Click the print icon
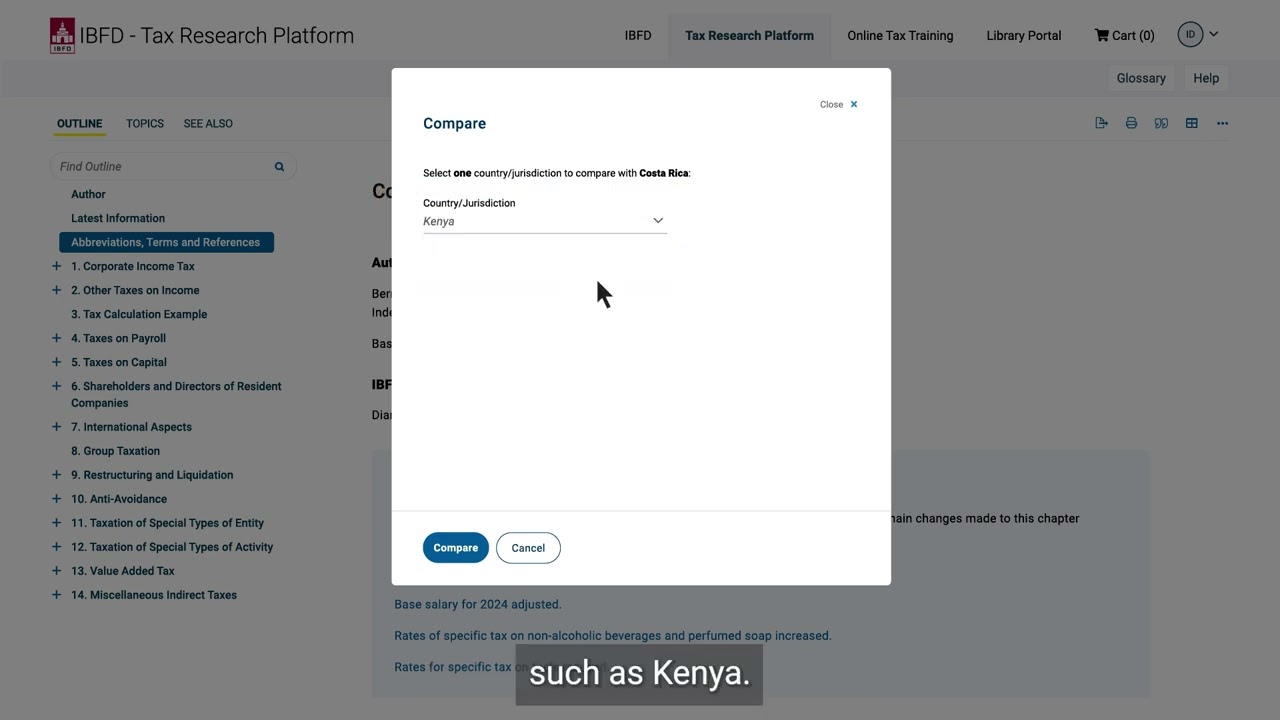This screenshot has height=720, width=1280. coord(1131,123)
